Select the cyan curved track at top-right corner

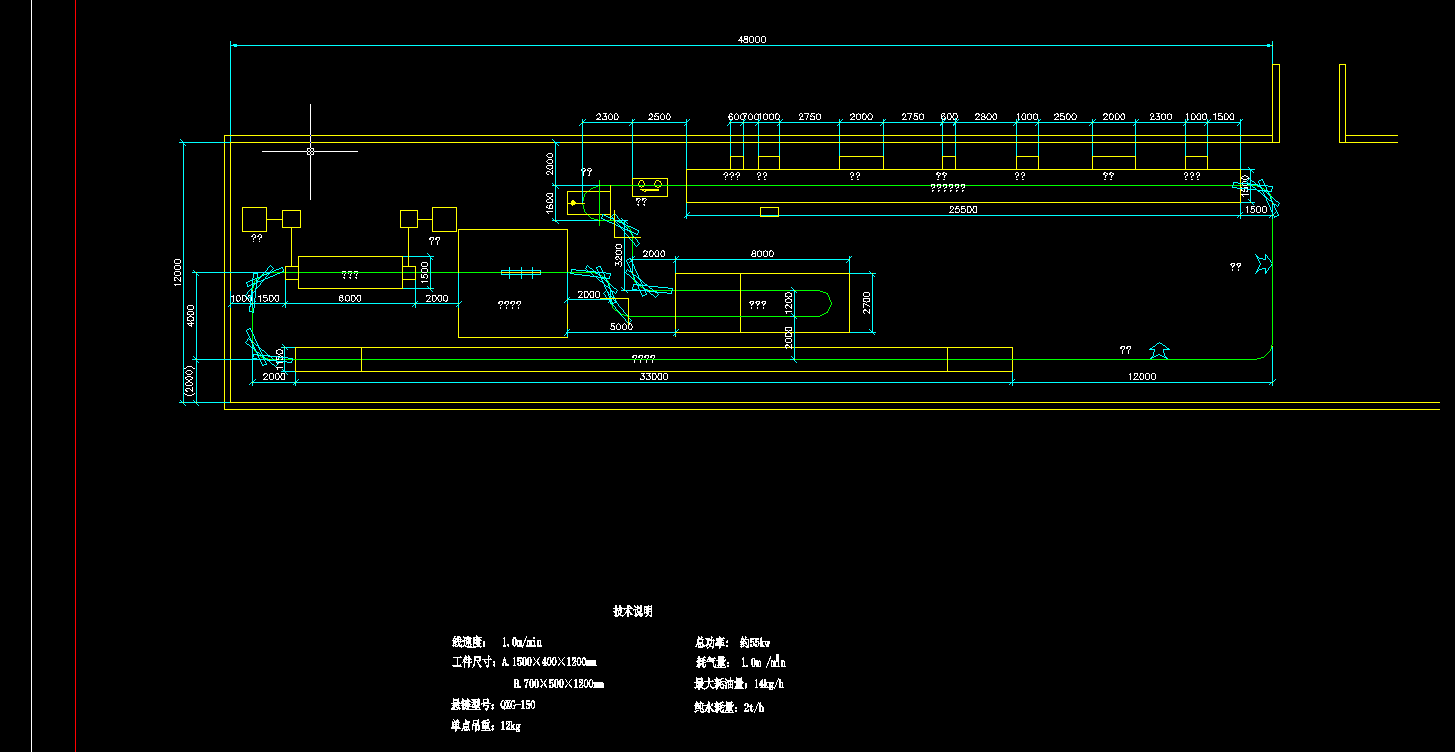1259,197
